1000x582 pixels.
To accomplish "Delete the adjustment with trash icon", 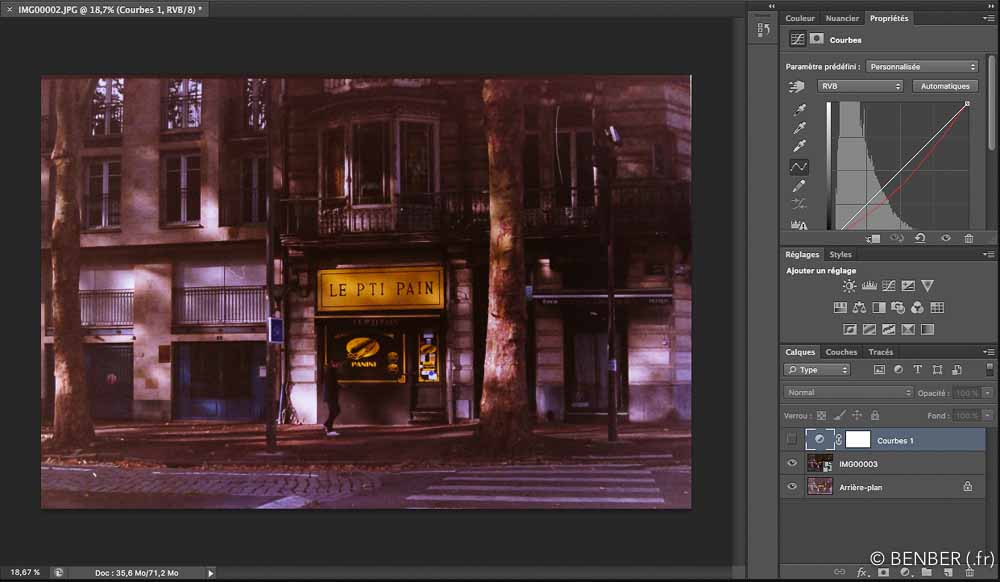I will point(968,238).
